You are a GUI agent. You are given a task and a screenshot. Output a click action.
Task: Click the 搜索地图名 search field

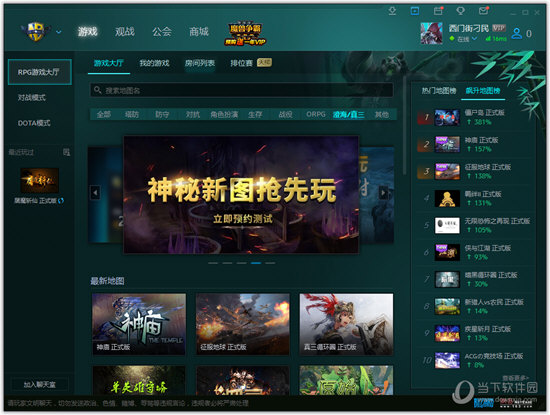tap(241, 90)
